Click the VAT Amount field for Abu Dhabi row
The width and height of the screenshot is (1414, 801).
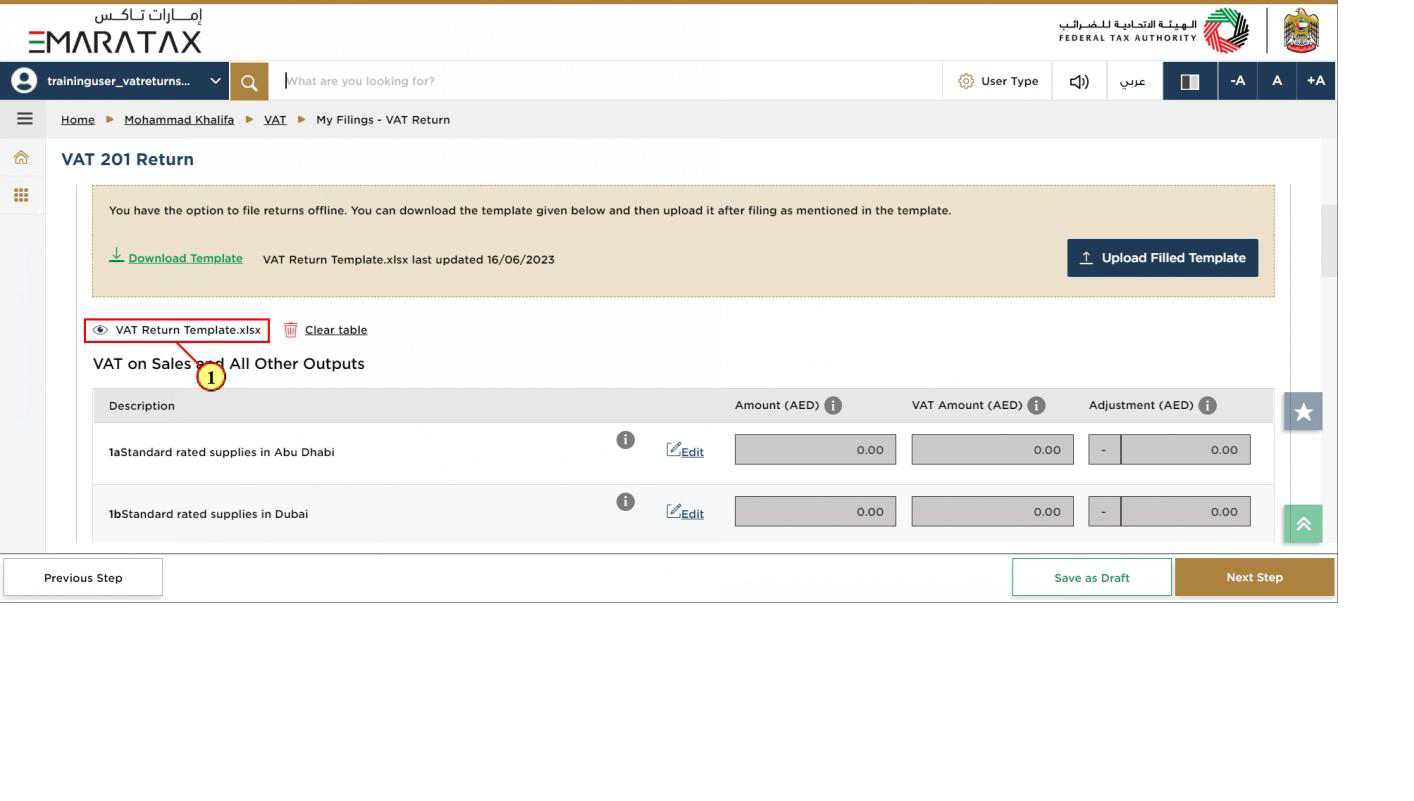992,450
